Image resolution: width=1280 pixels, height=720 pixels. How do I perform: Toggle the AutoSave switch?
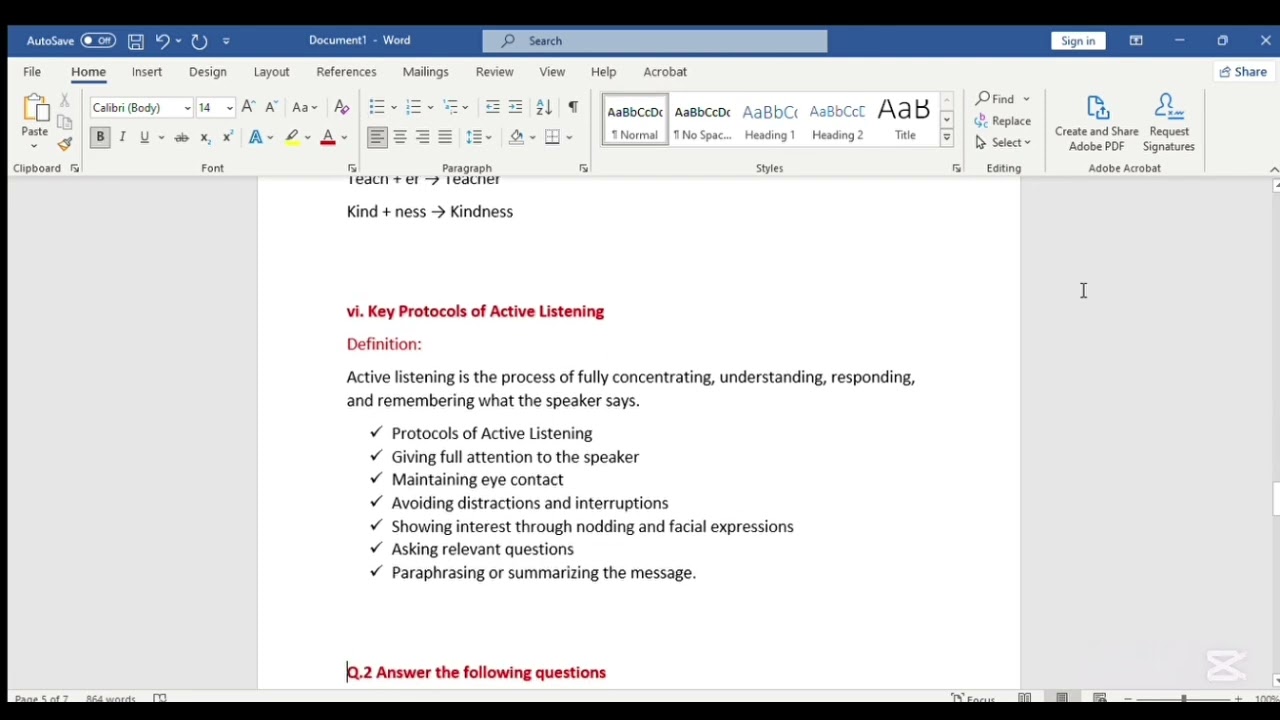click(98, 41)
